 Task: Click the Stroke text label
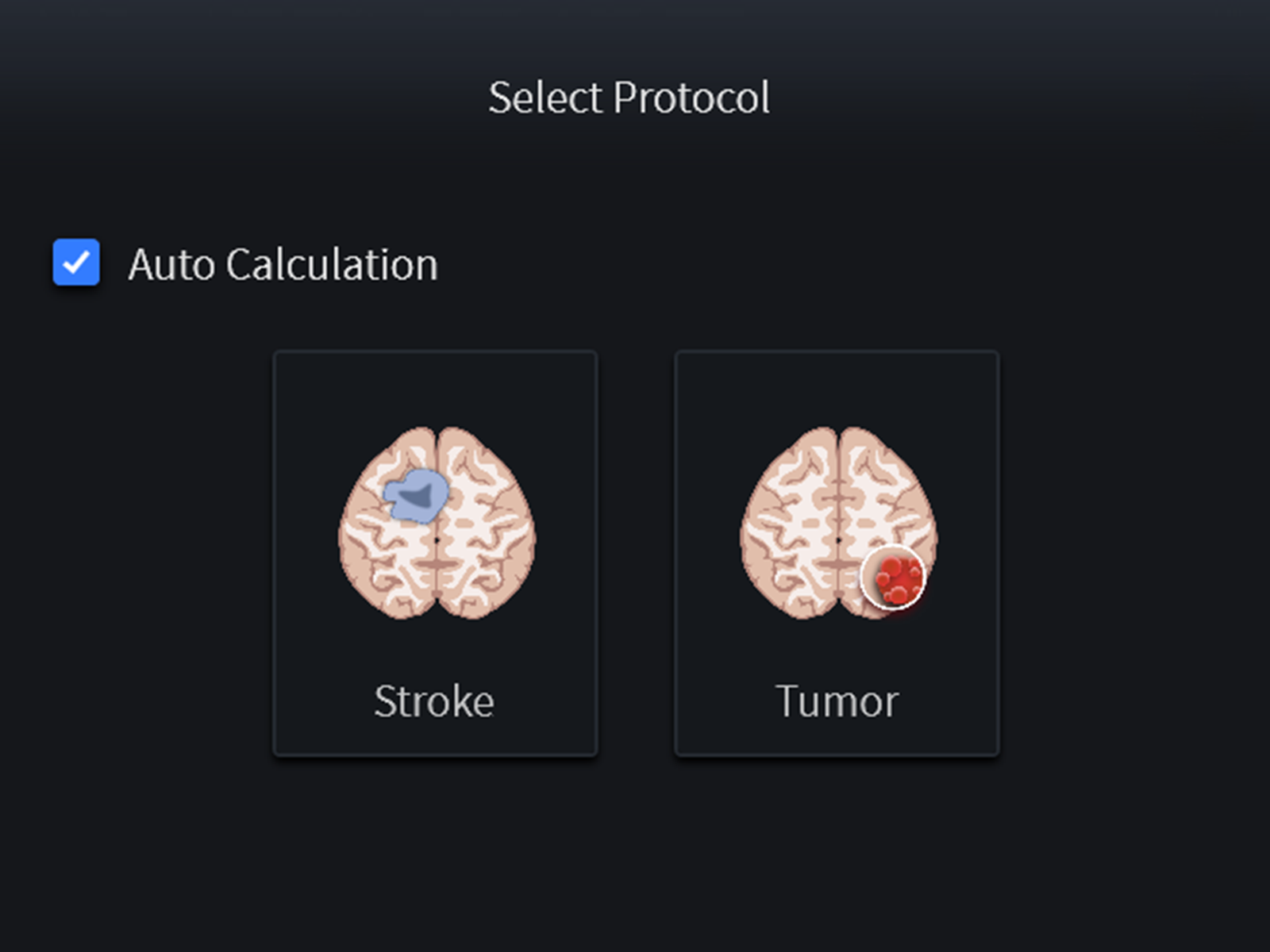pyautogui.click(x=434, y=701)
